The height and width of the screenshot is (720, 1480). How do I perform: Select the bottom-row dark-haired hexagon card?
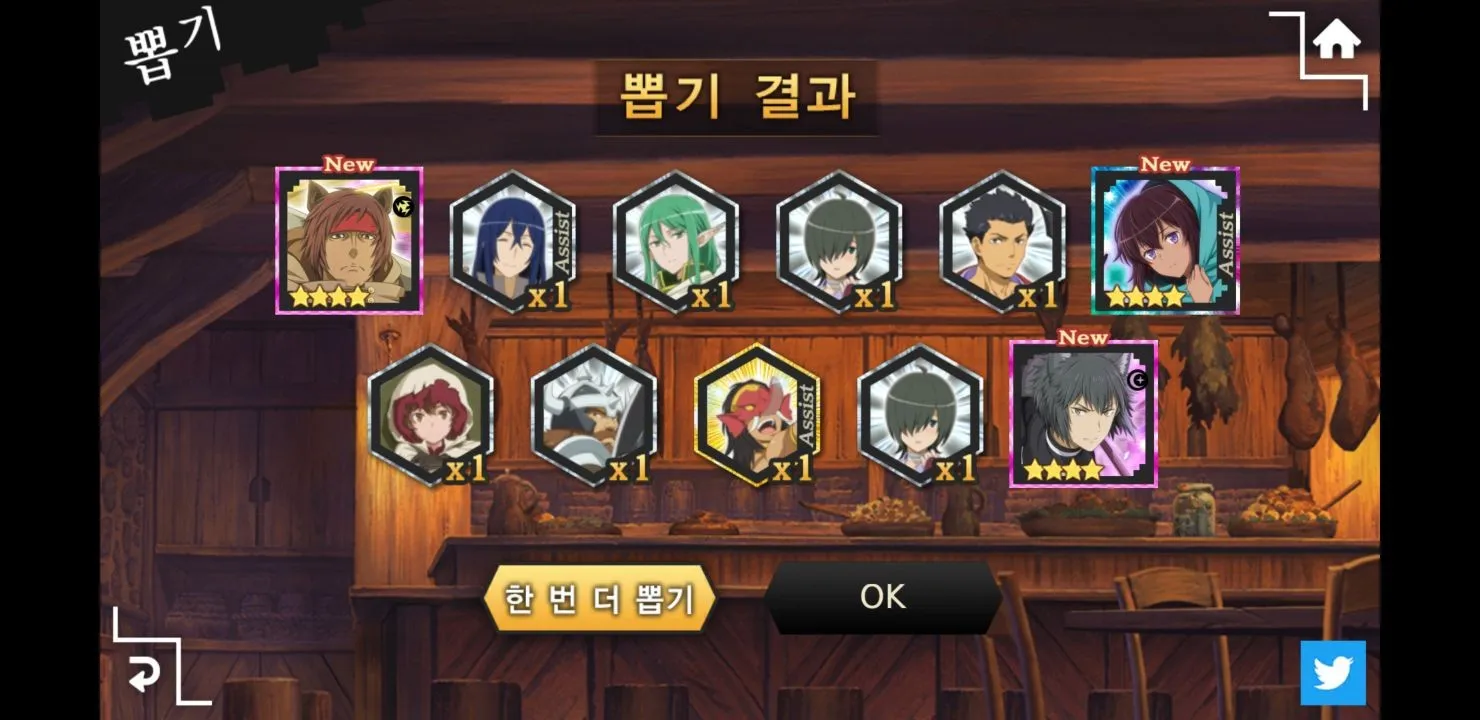click(921, 415)
